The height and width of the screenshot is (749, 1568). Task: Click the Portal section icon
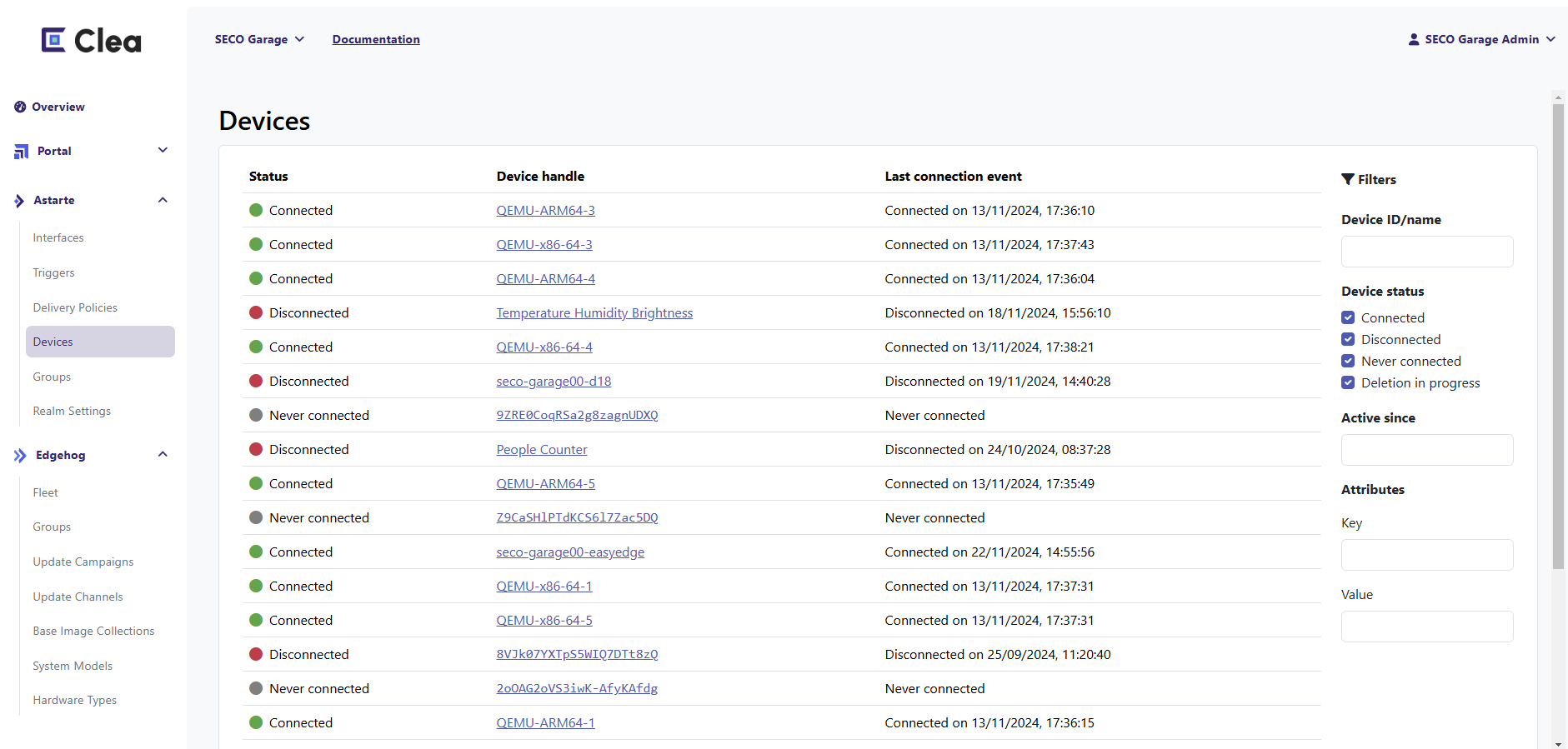(x=21, y=152)
